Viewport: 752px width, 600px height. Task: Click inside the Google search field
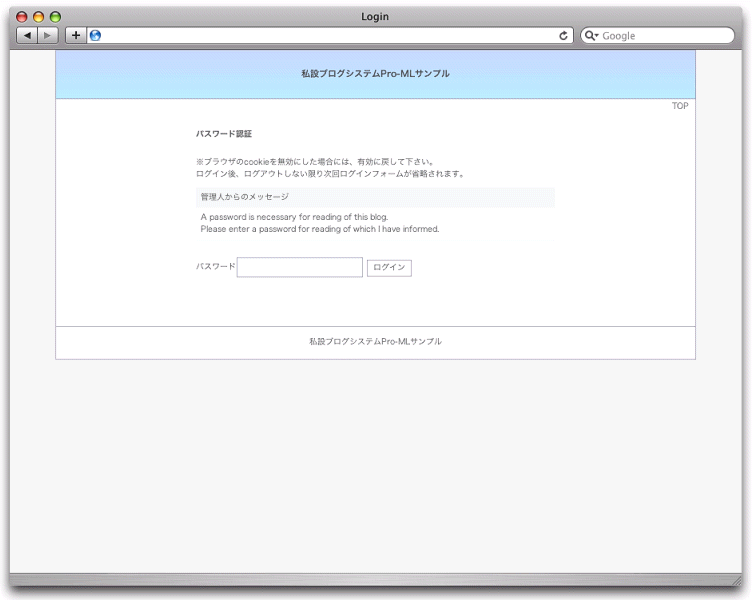(665, 35)
